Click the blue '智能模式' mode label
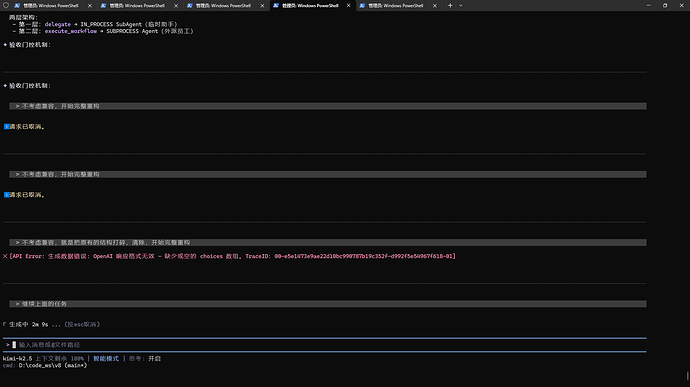 106,358
